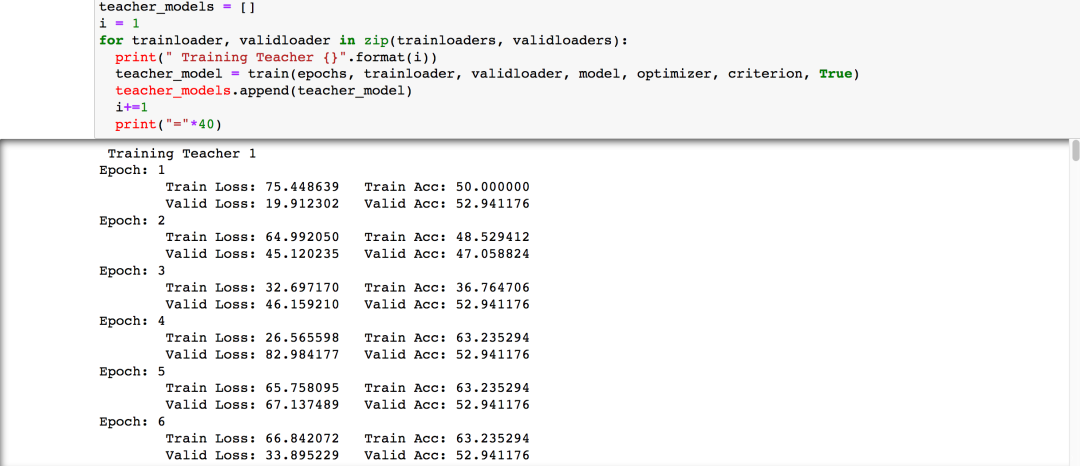This screenshot has height=466, width=1080.
Task: Click Train Loss value 75.448639
Action: [302, 187]
